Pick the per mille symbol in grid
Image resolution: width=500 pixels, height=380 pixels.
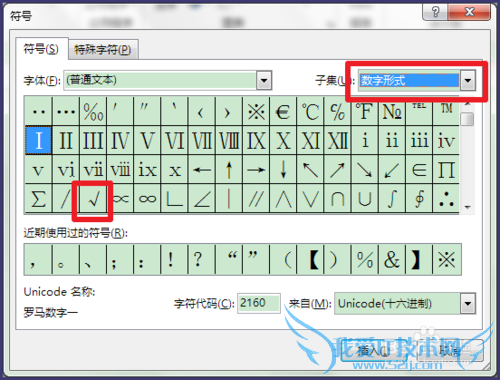(93, 111)
